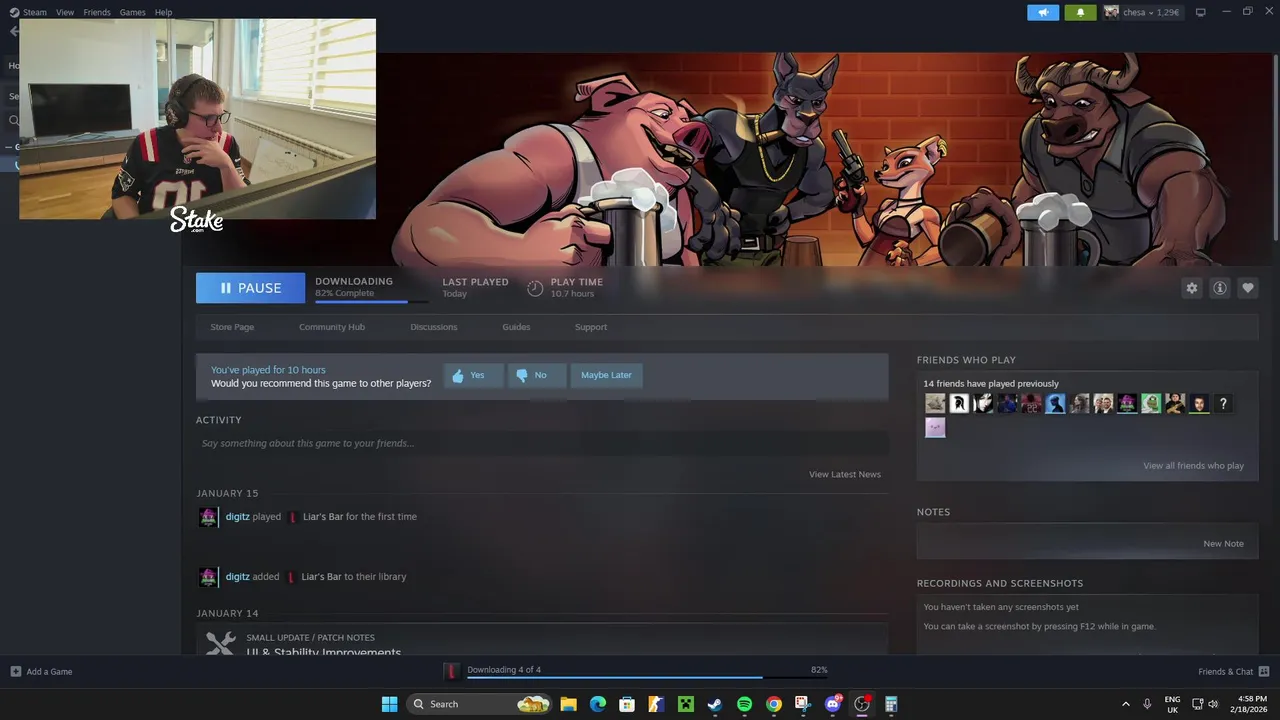
Task: Open Liar's Bar link in 'to their library'
Action: pyautogui.click(x=322, y=577)
